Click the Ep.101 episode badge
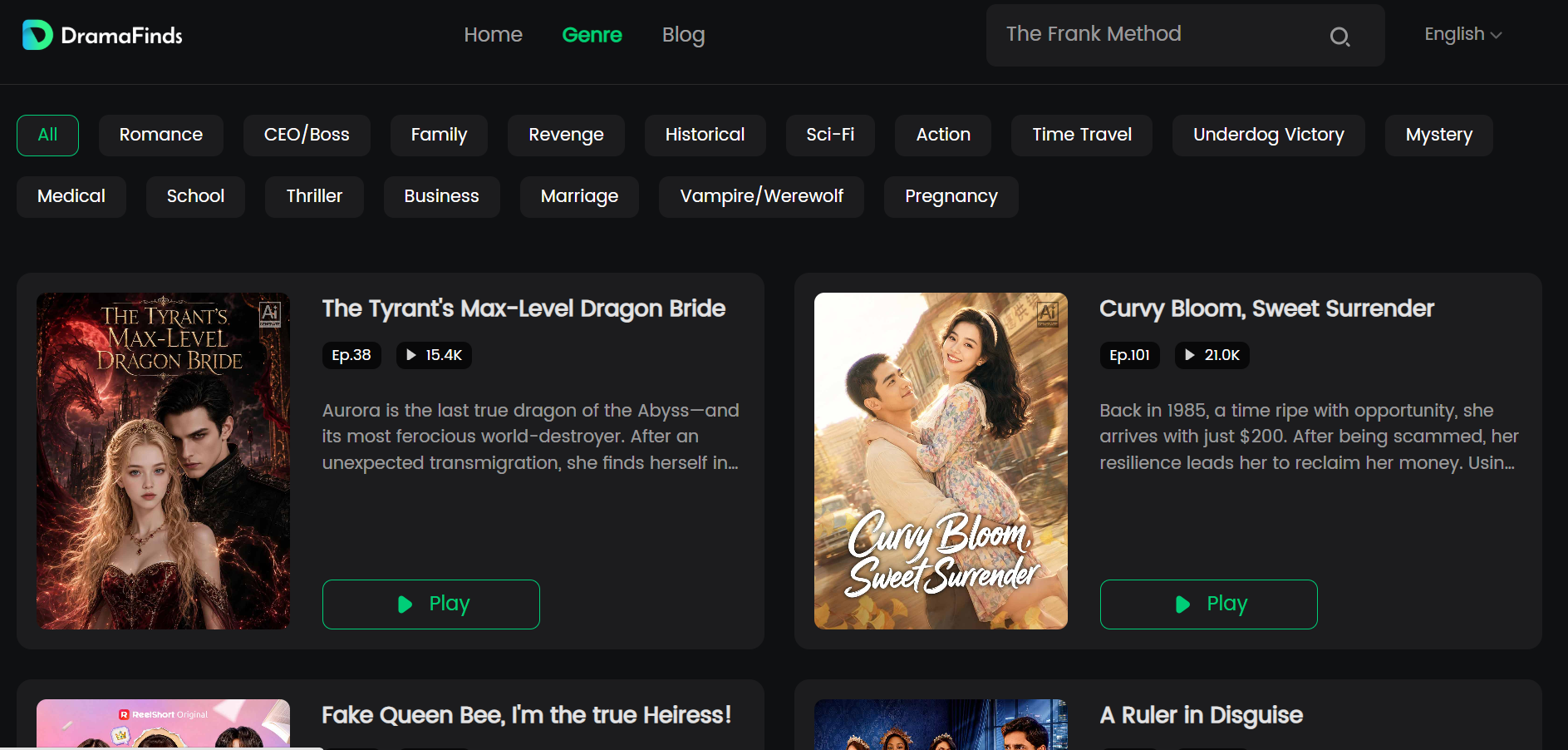Viewport: 1568px width, 750px height. point(1129,355)
